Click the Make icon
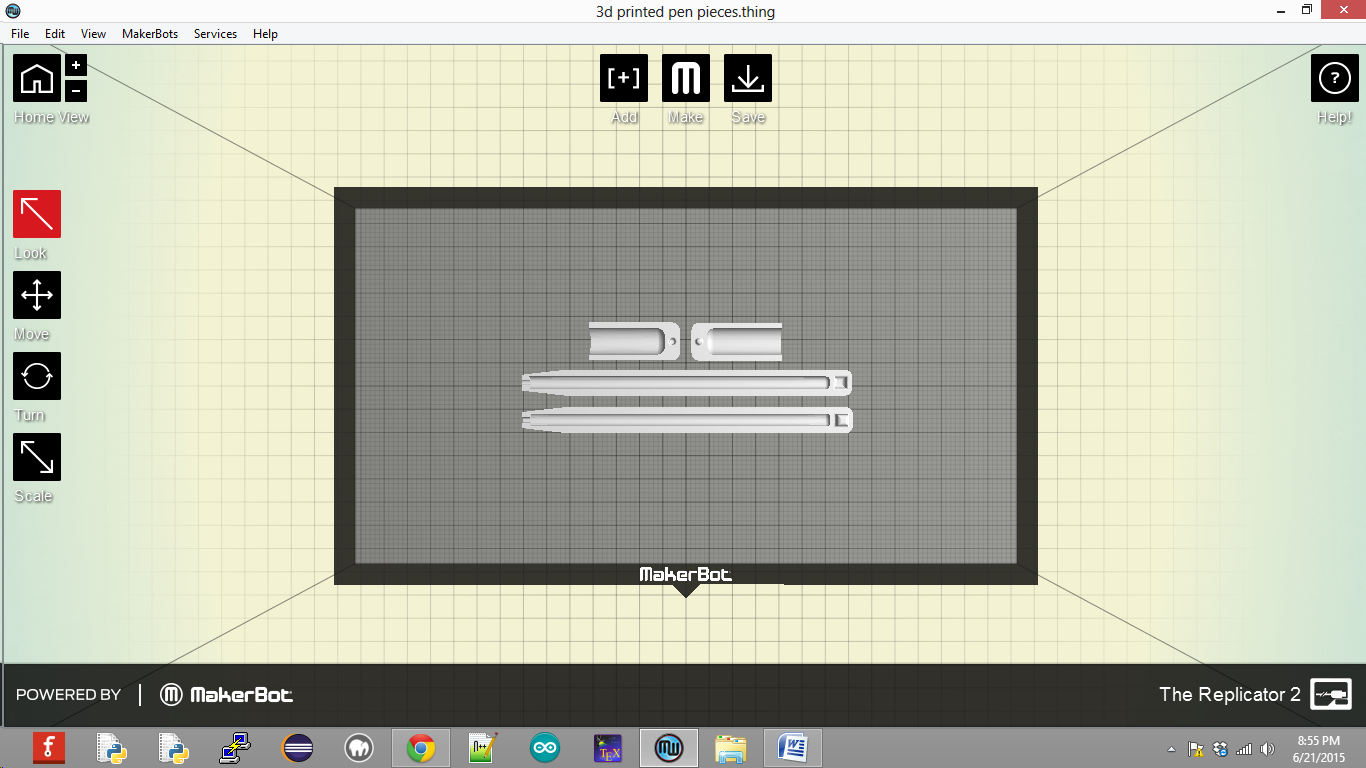Image resolution: width=1366 pixels, height=768 pixels. (686, 78)
